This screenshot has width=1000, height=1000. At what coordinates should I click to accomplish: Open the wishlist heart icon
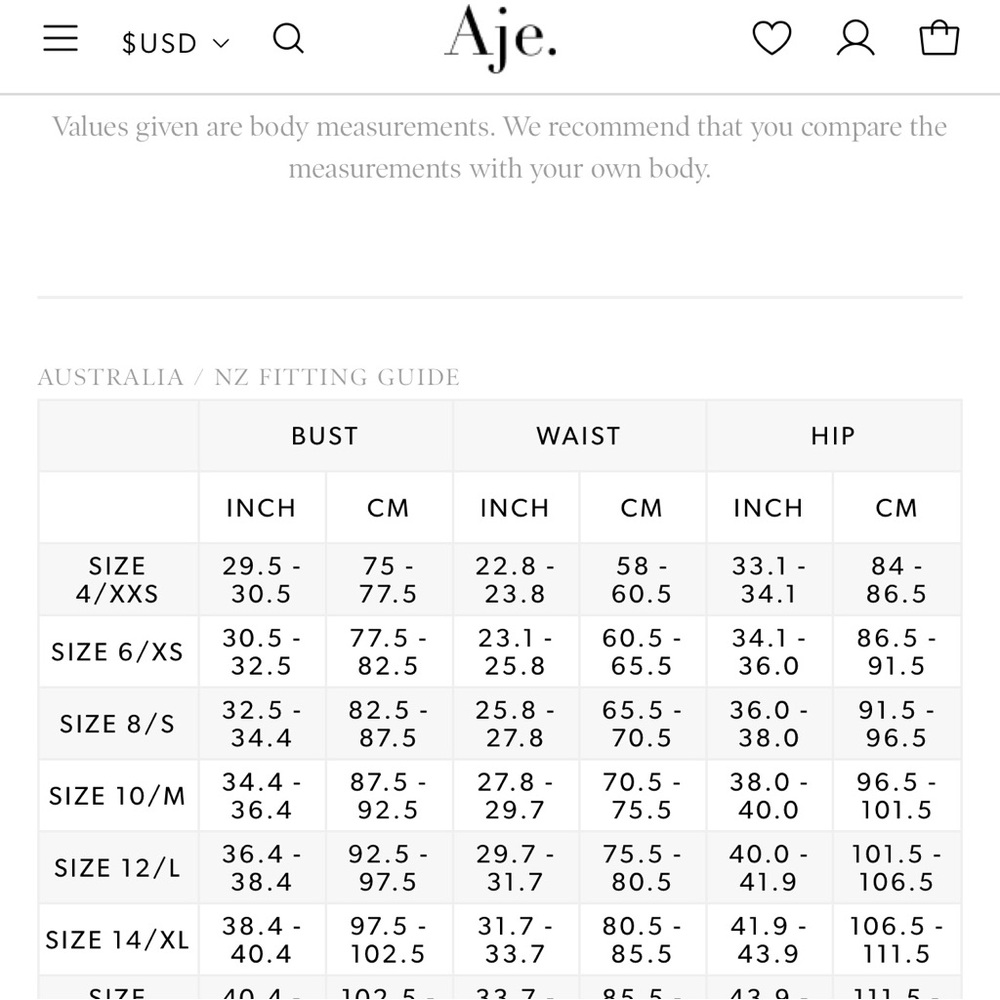772,38
